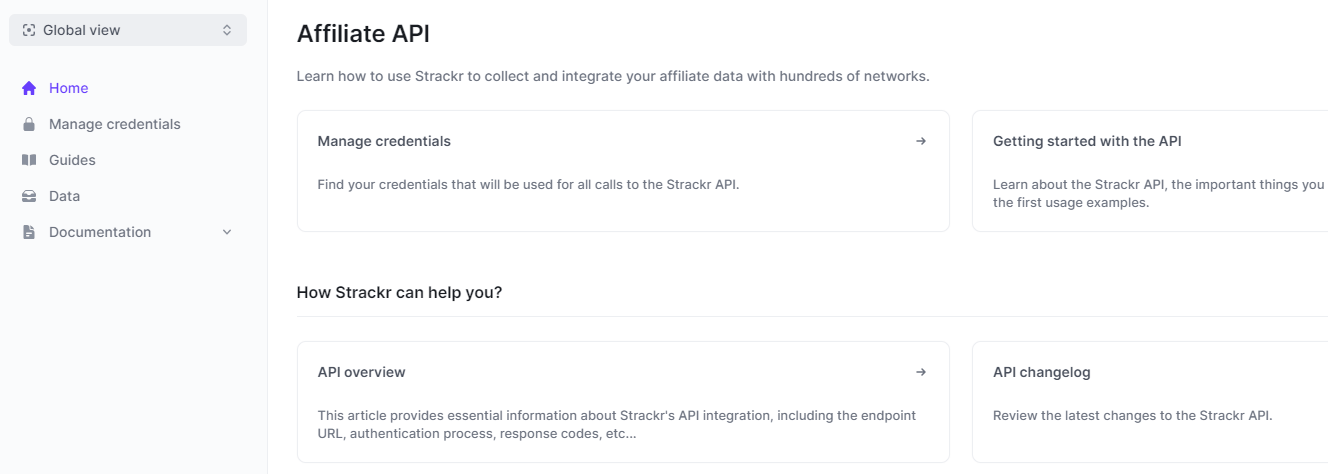Click the arrow on Manage credentials card

[921, 141]
